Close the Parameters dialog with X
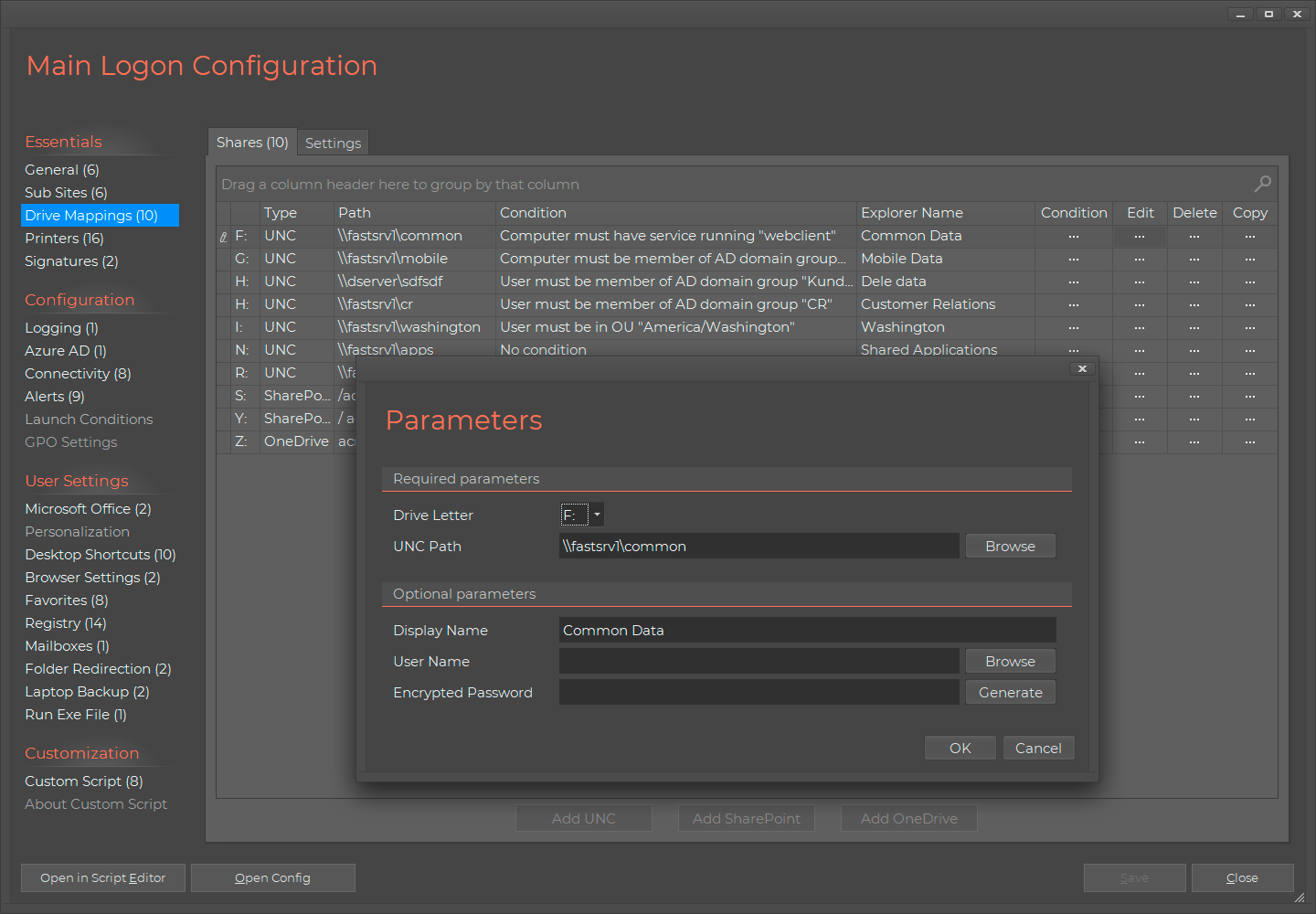 pos(1082,368)
